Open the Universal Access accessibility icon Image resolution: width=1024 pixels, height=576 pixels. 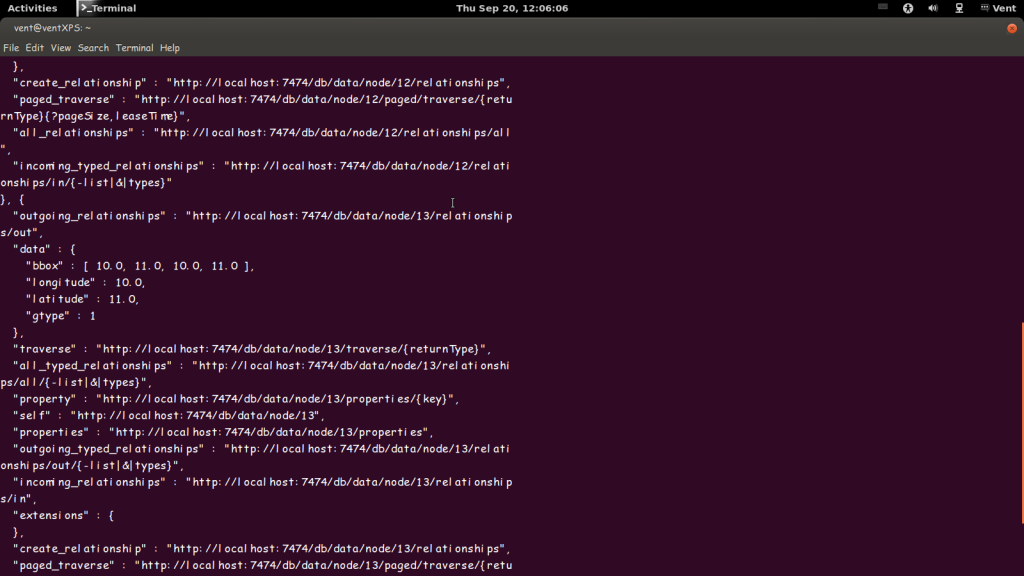[x=908, y=8]
